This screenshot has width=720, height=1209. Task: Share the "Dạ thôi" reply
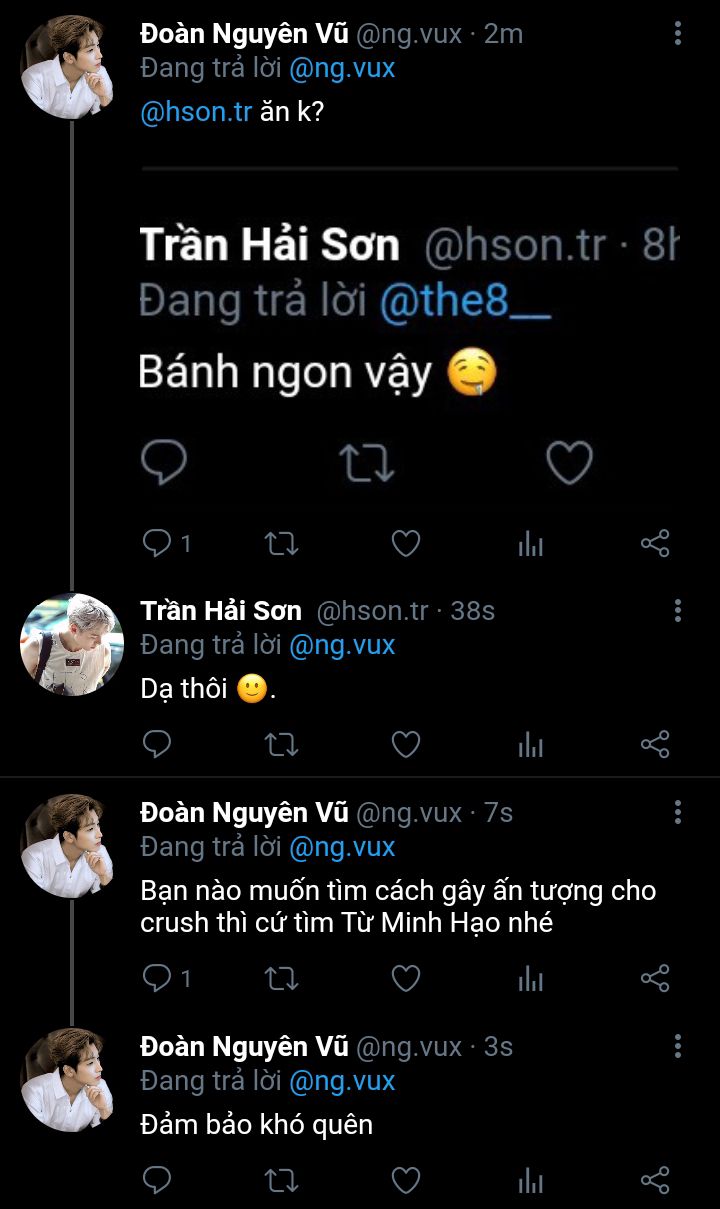[x=655, y=744]
